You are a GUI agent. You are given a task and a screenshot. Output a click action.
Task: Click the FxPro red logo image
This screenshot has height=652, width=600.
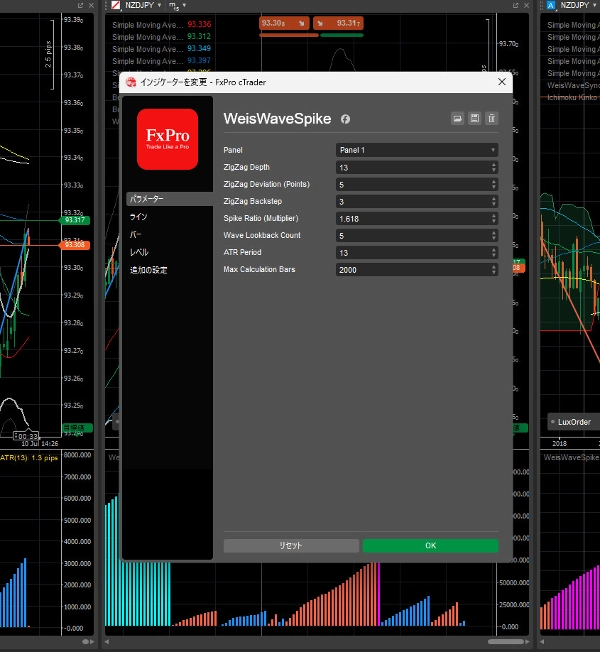pyautogui.click(x=168, y=139)
